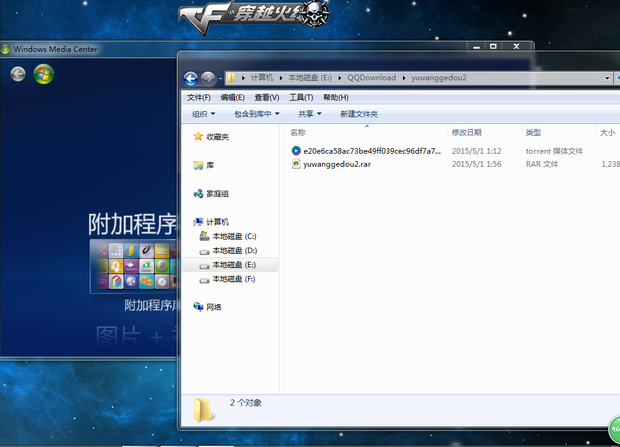This screenshot has width=620, height=447.
Task: Select the torrent file icon e20e6ca58ac...
Action: tap(296, 151)
